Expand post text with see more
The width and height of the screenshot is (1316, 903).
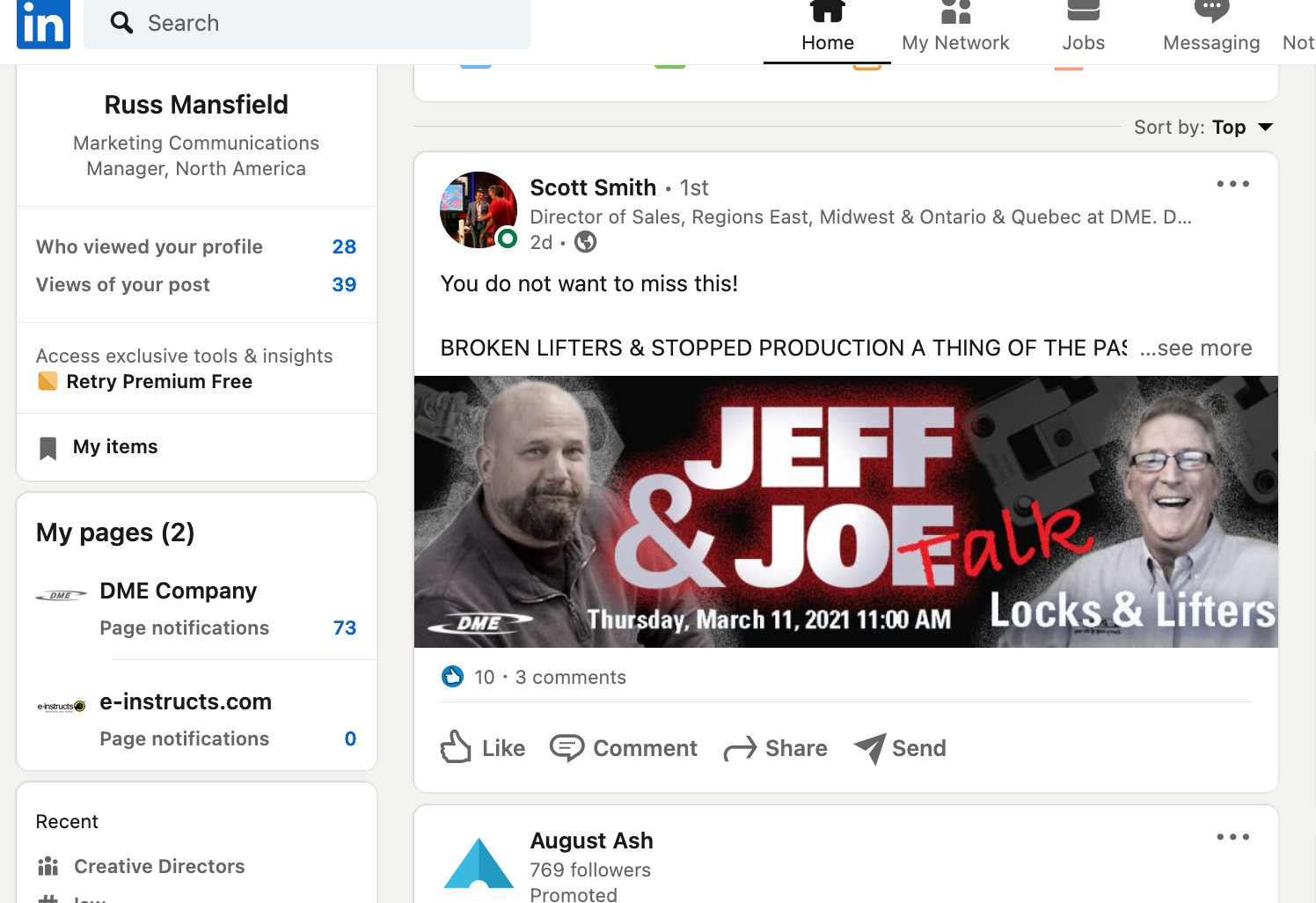point(1195,348)
